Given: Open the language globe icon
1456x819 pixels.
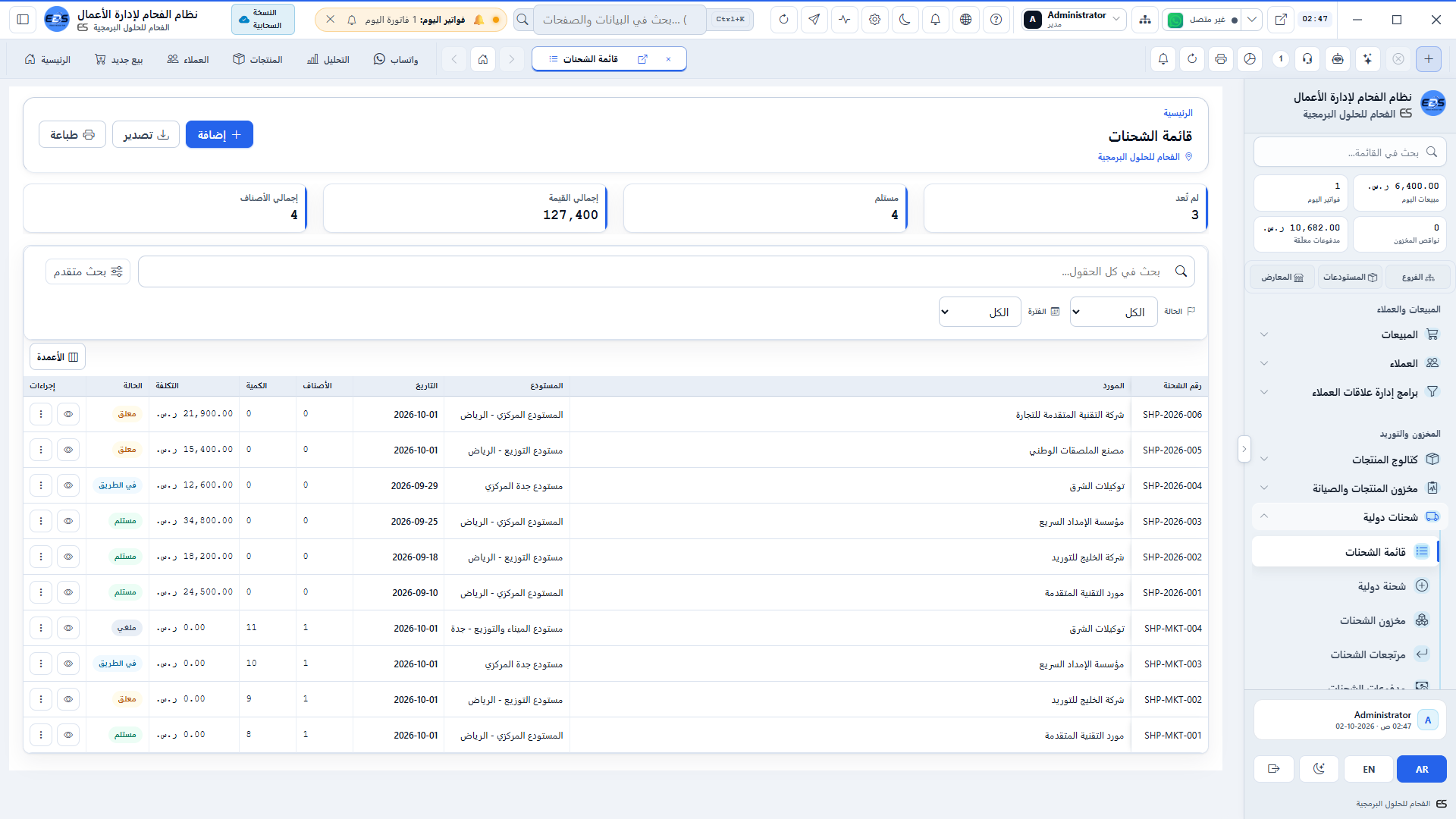Looking at the screenshot, I should point(965,20).
